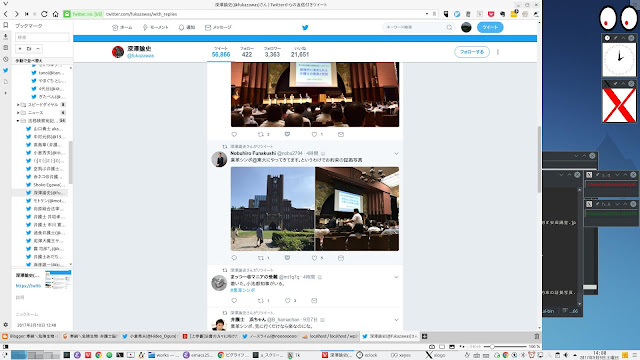
Task: Toggle images display in status bar
Action: pos(452,347)
